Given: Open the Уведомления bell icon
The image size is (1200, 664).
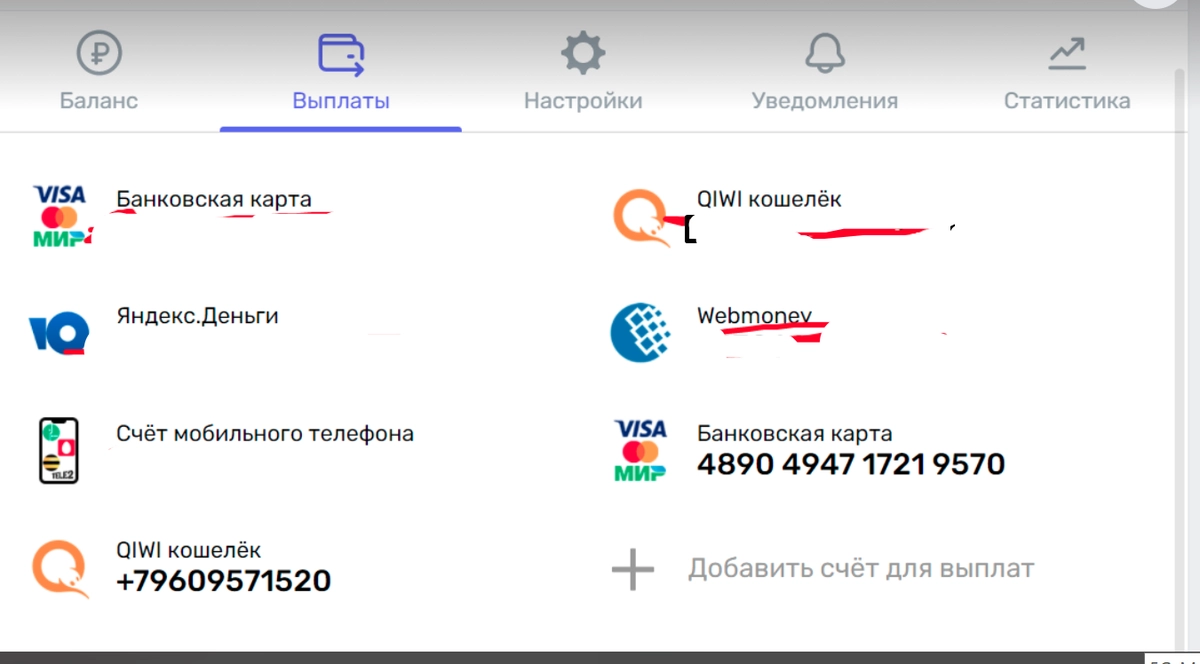Looking at the screenshot, I should (825, 53).
